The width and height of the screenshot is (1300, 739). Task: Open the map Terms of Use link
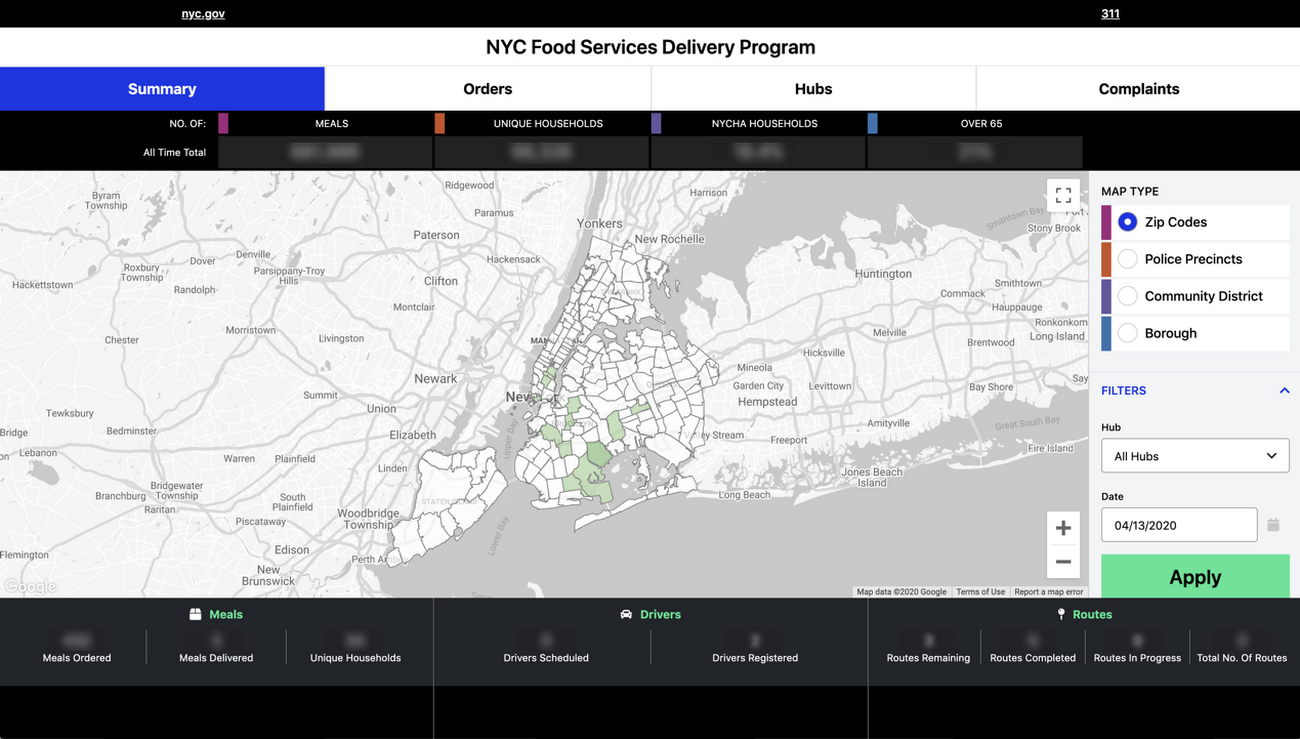click(x=980, y=592)
